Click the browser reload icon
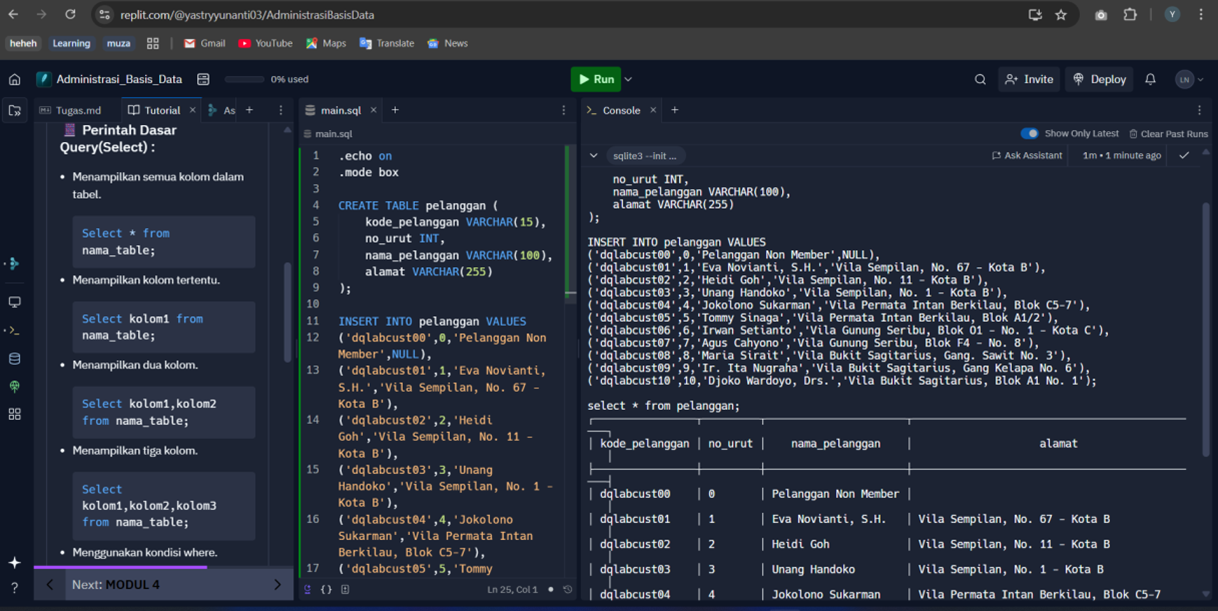 [70, 15]
